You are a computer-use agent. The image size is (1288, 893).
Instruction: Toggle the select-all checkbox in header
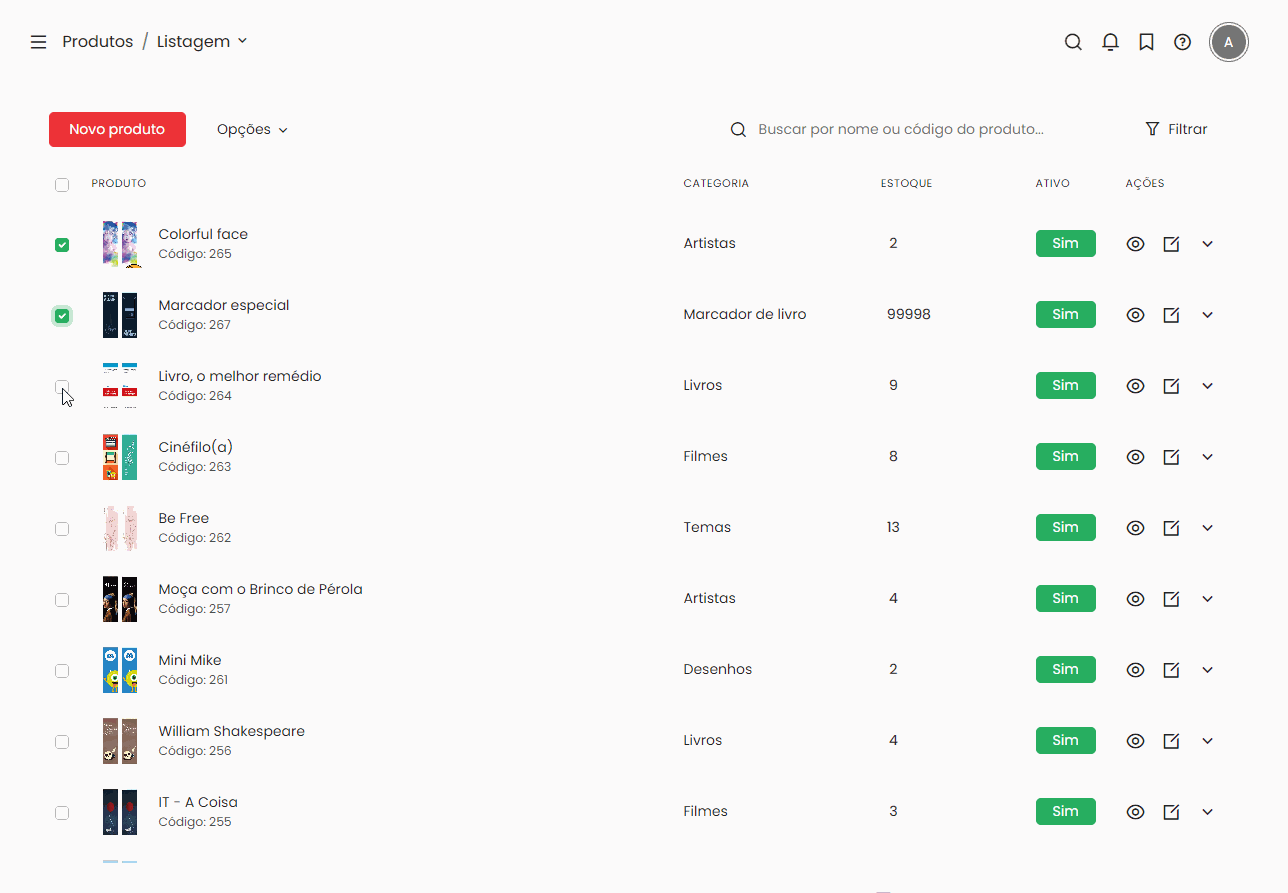[62, 185]
